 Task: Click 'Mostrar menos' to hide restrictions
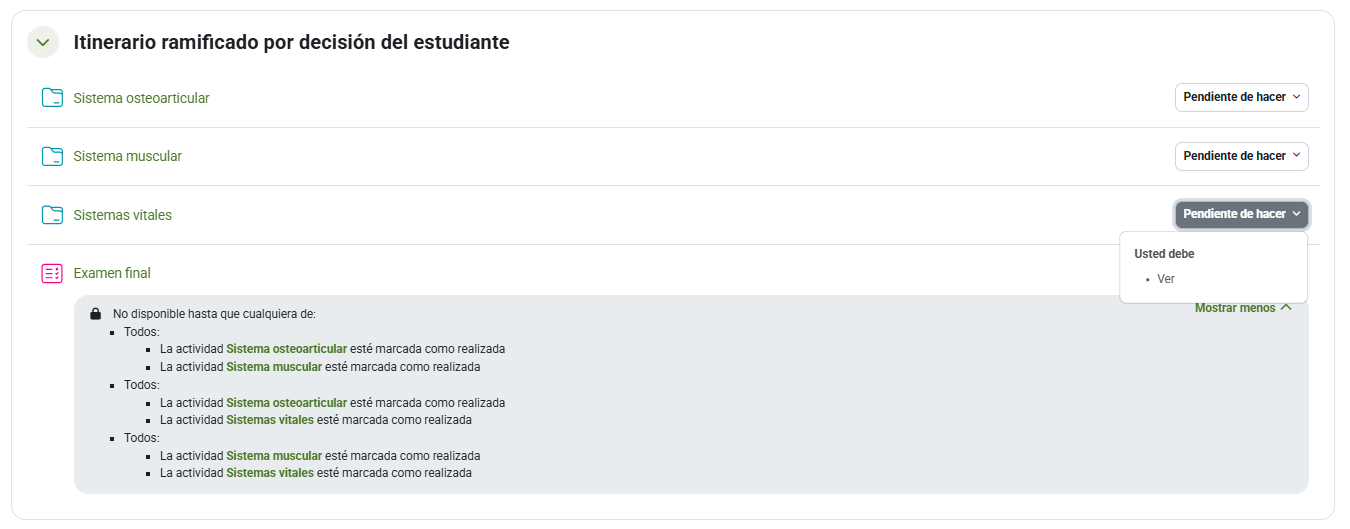pyautogui.click(x=1235, y=308)
